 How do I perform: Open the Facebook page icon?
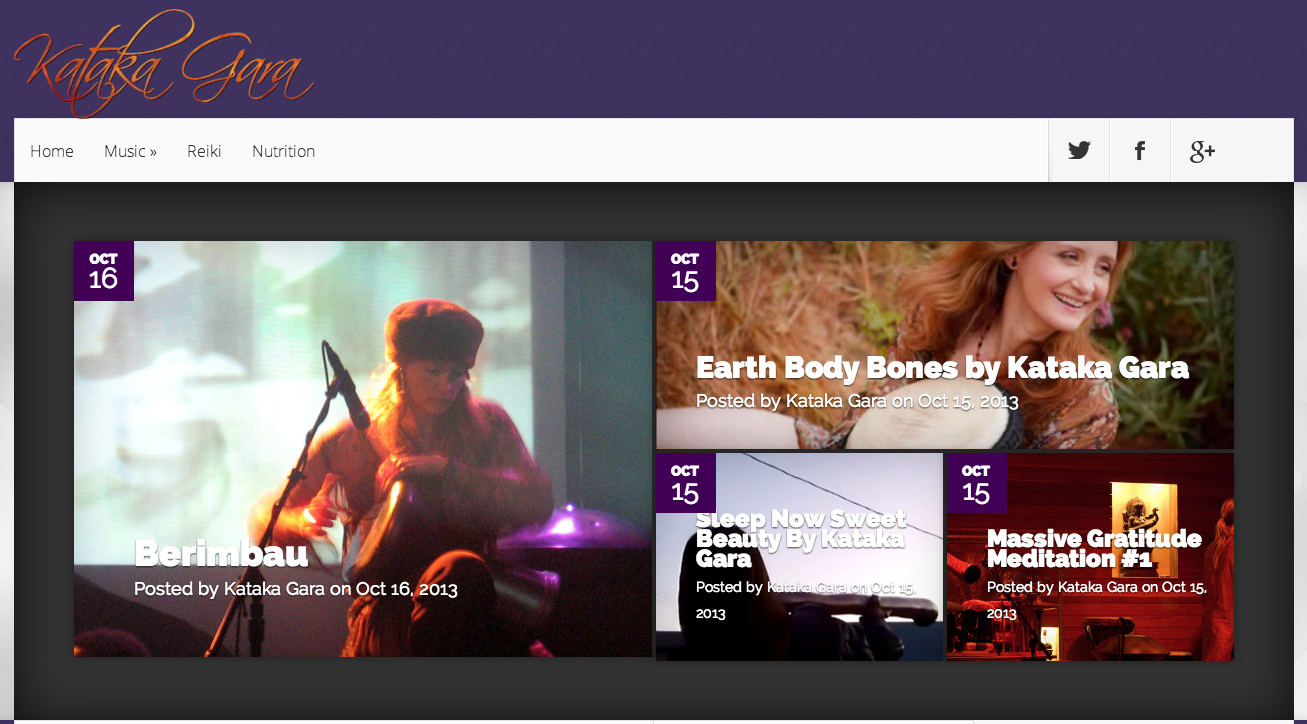pyautogui.click(x=1139, y=151)
